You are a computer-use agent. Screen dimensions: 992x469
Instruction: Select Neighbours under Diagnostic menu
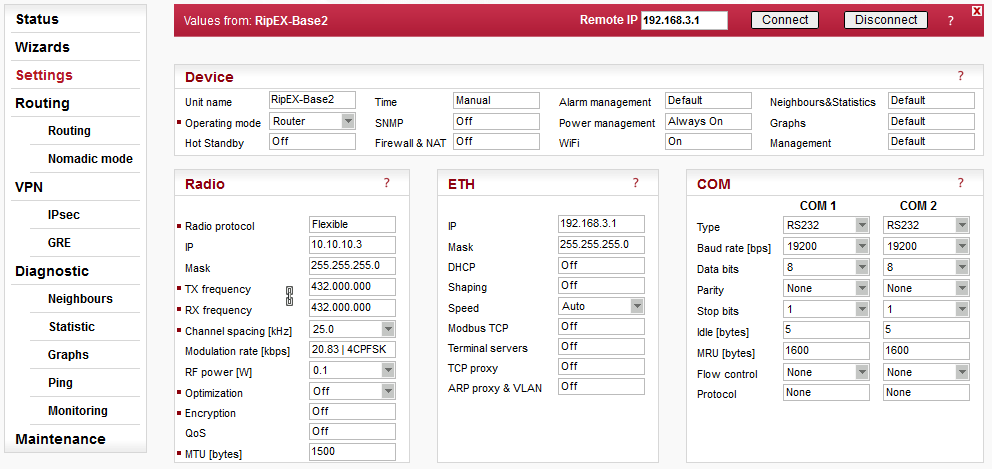(80, 299)
